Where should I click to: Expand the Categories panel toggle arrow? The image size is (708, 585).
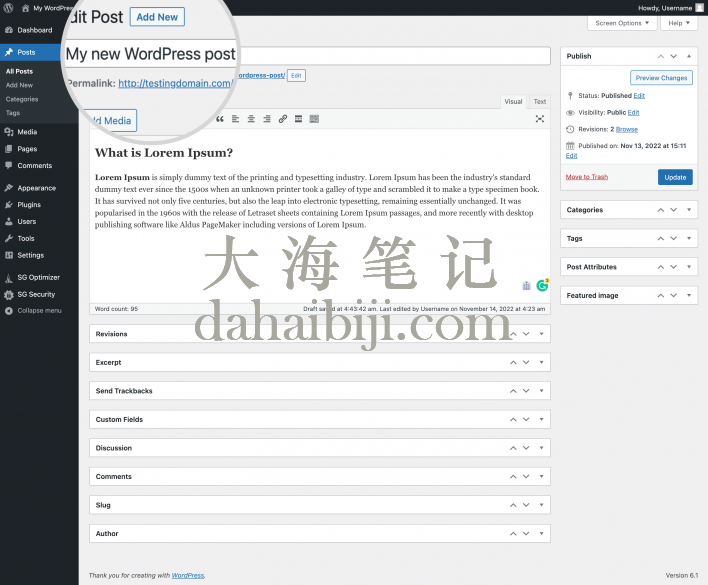tap(689, 210)
